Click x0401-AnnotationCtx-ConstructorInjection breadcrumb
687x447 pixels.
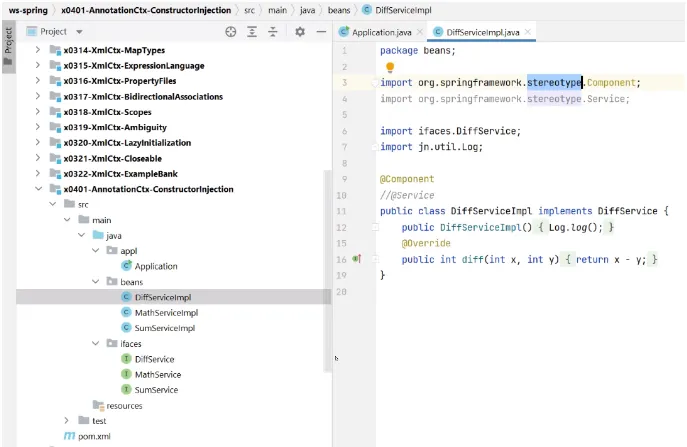coord(146,10)
